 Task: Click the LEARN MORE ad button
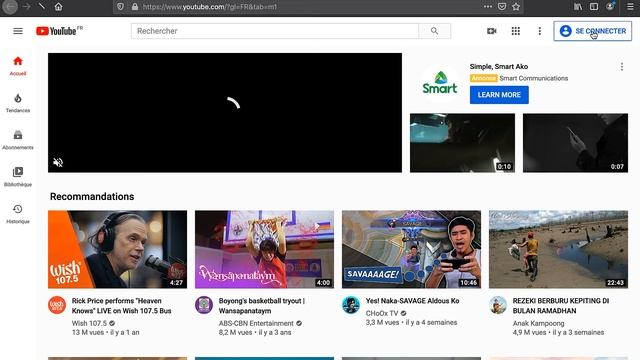499,95
